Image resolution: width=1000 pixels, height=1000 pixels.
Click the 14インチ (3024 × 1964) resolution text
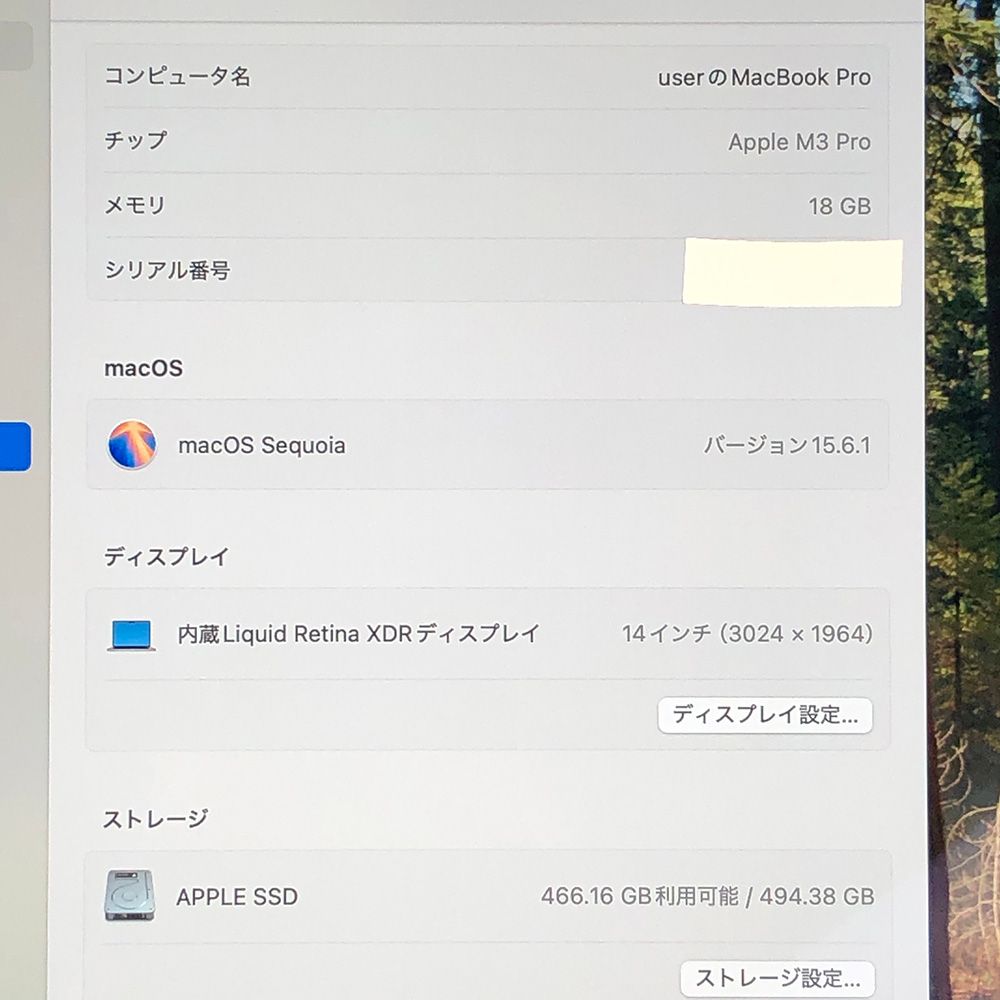point(747,634)
